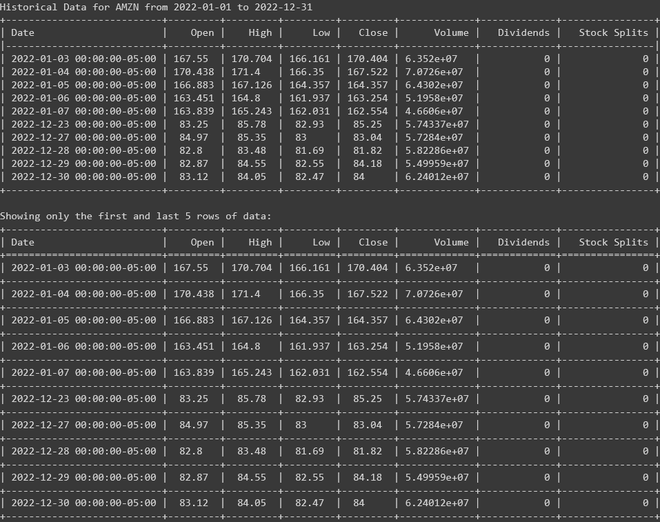The image size is (660, 522).
Task: Click High 84.55 in the 'Showing only' table
Action: pos(252,477)
